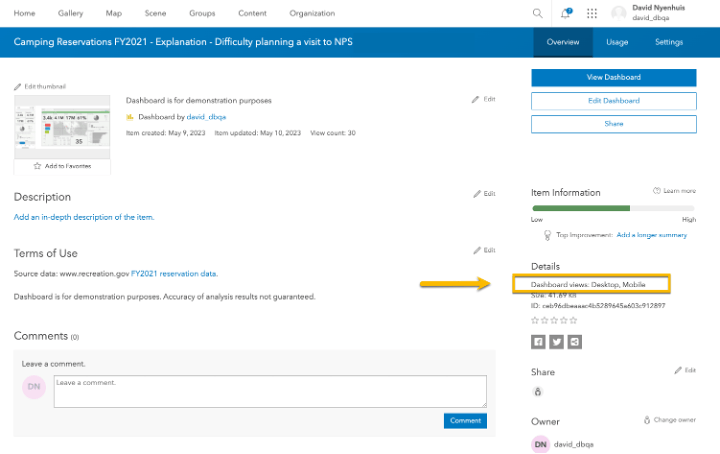Screen dimensions: 720x454
Task: Go to the Home menu
Action: point(24,13)
